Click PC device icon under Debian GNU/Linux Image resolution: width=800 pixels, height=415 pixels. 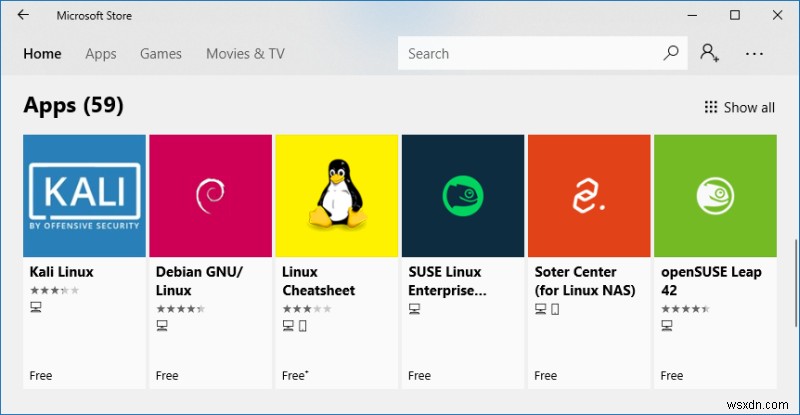point(162,325)
